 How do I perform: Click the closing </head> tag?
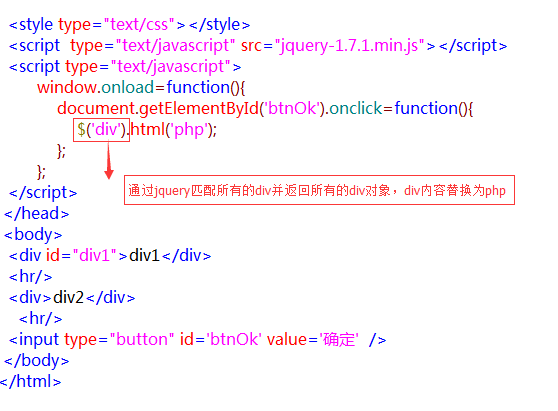pyautogui.click(x=36, y=214)
